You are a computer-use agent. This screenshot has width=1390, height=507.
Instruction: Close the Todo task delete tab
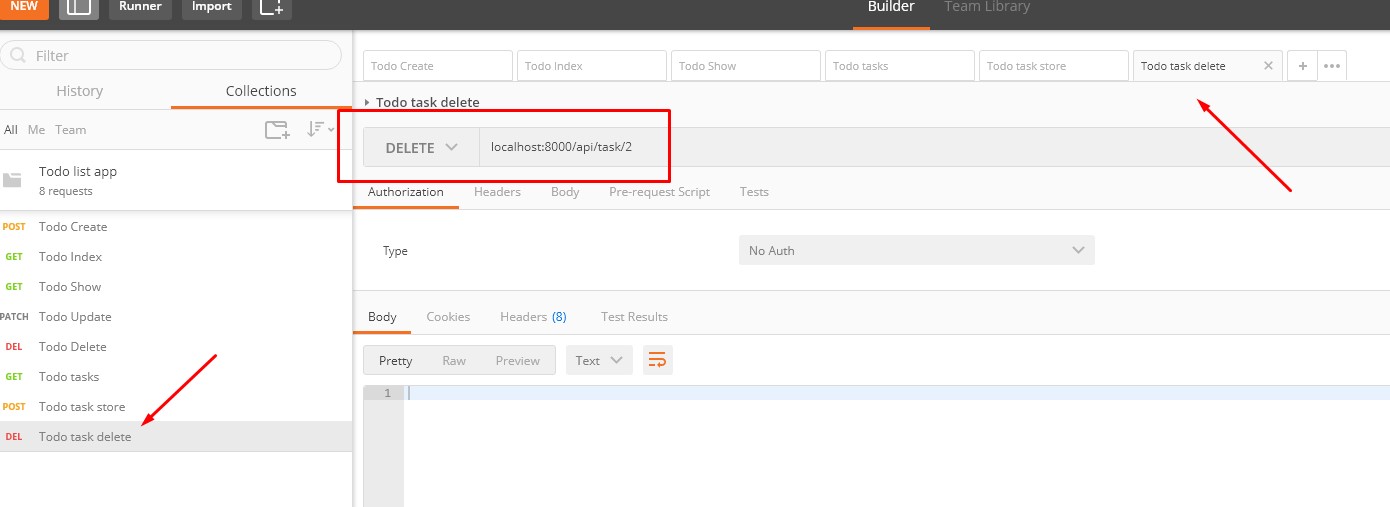pos(1268,66)
